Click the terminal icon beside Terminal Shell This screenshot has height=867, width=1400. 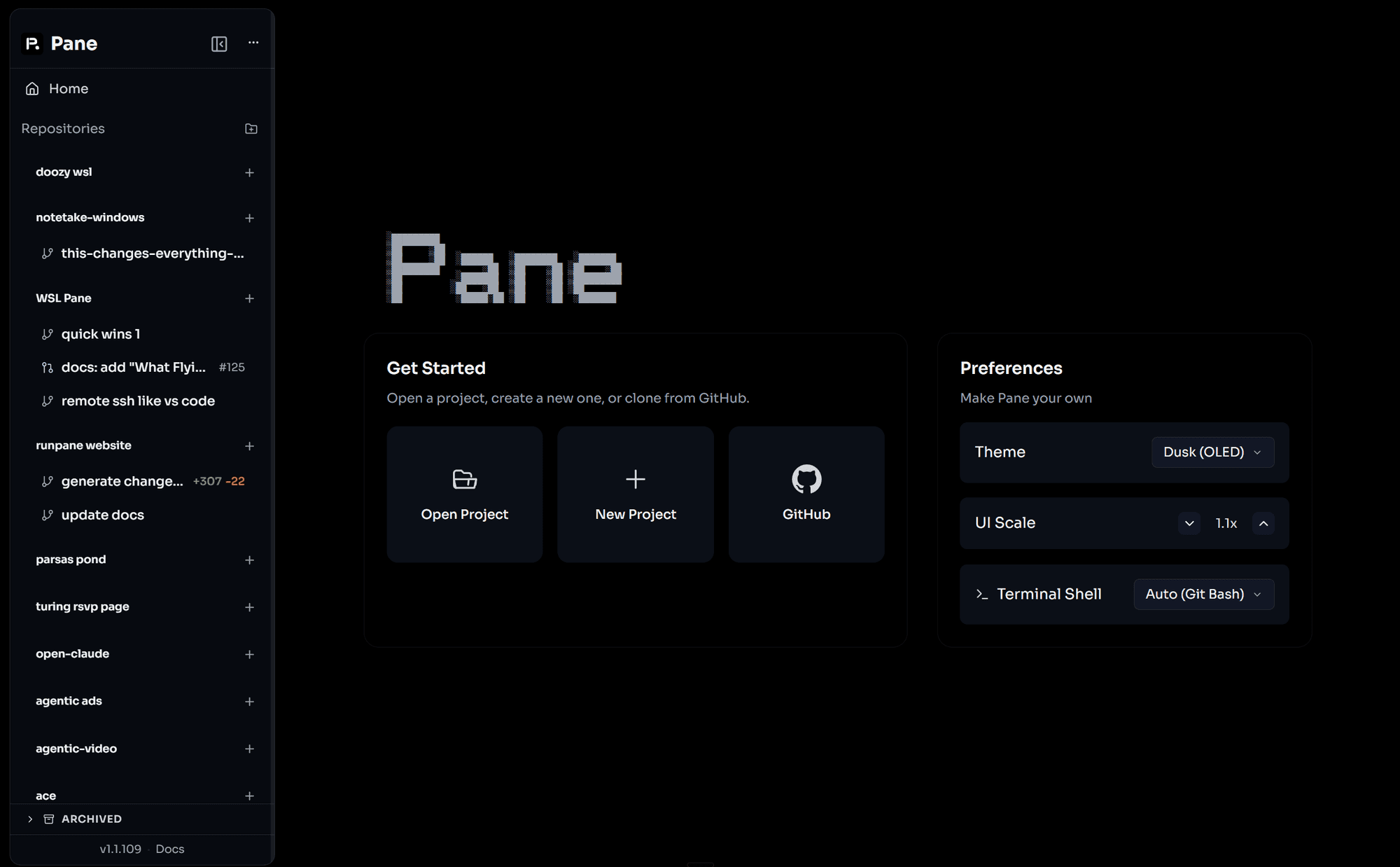(x=981, y=594)
